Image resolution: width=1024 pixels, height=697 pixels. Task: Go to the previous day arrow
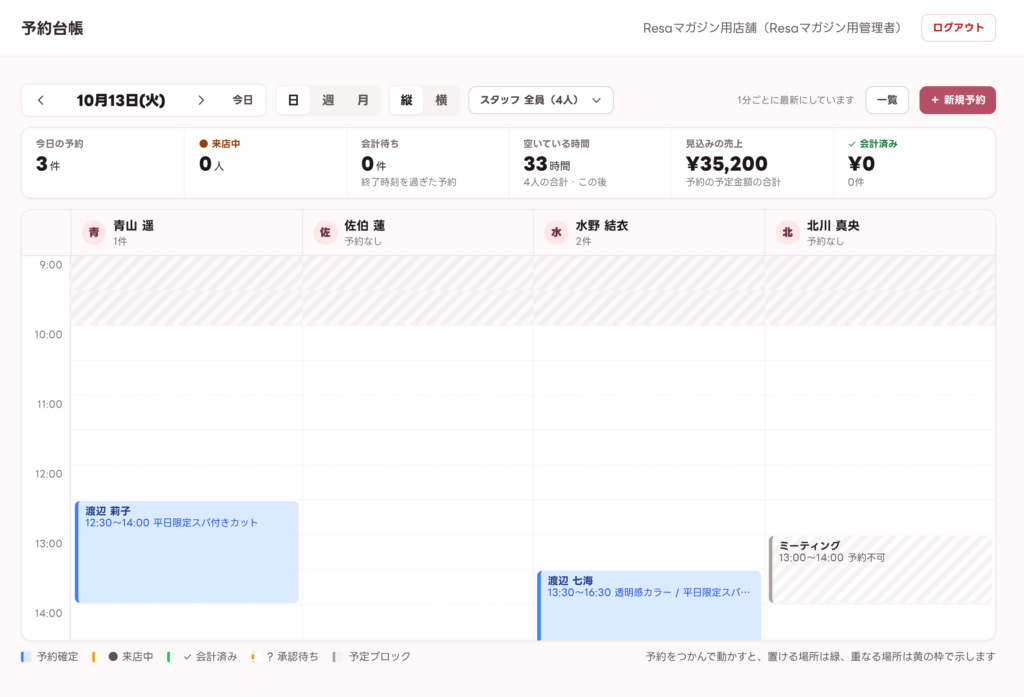40,100
